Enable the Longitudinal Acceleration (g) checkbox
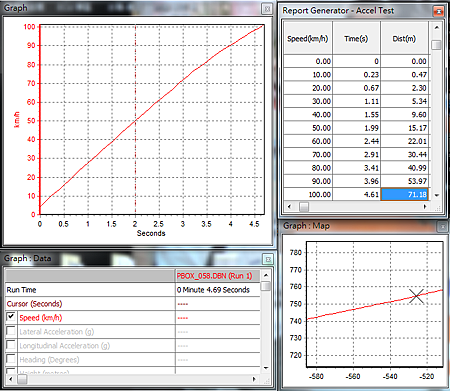The image size is (450, 391). click(11, 345)
